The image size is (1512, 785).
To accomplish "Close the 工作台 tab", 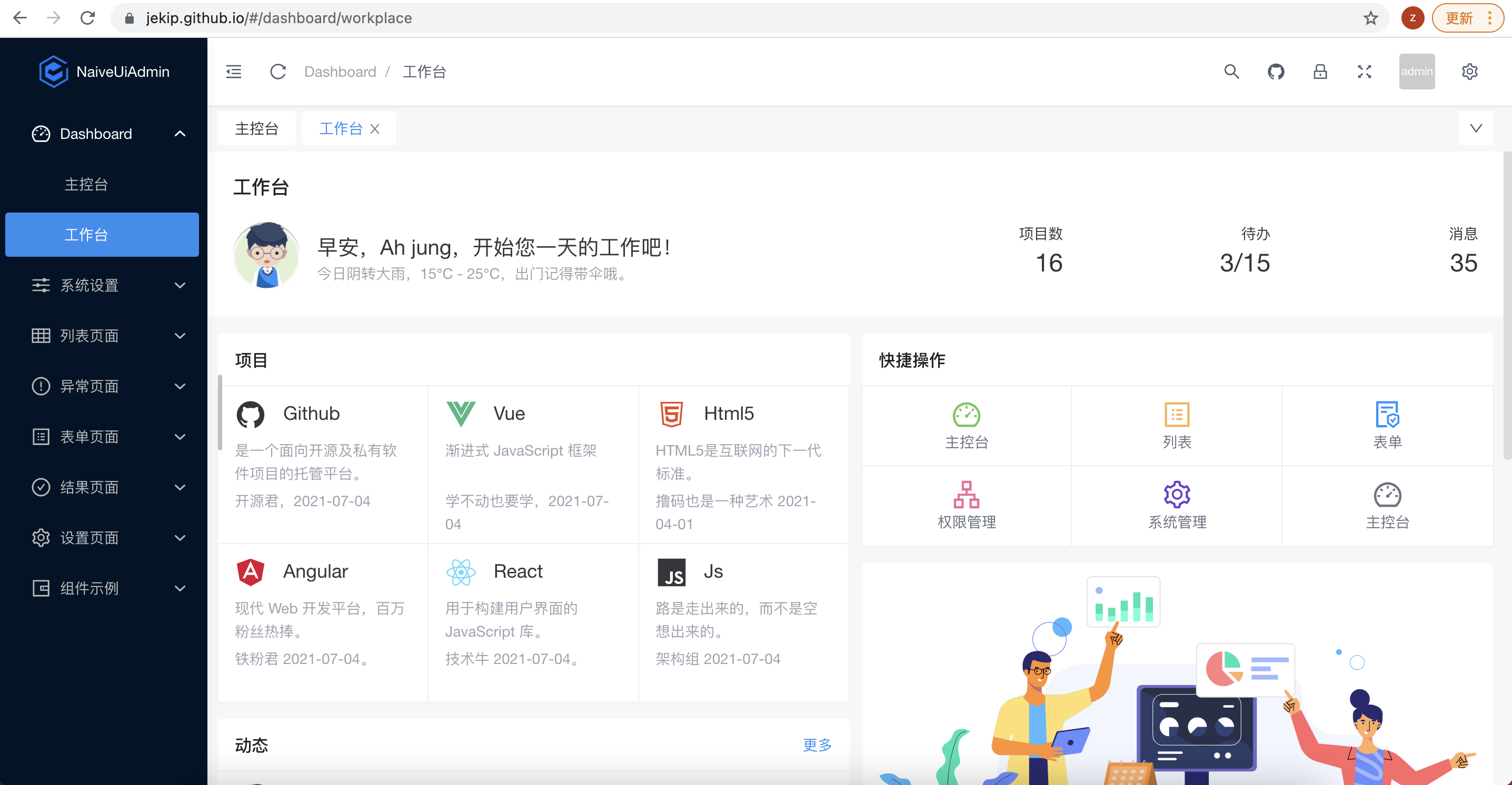I will 375,129.
